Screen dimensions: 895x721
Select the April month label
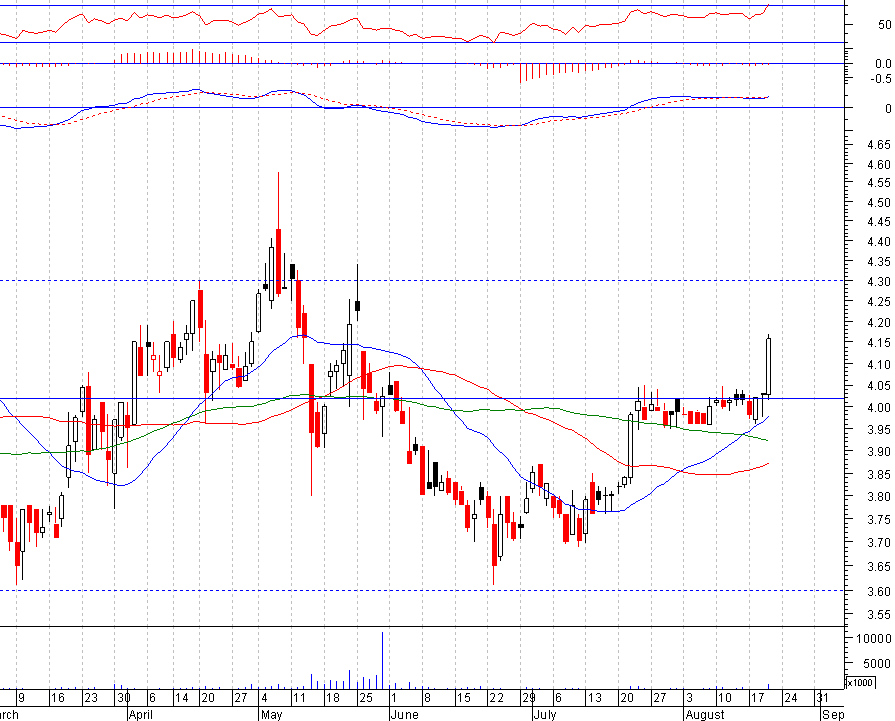point(141,715)
